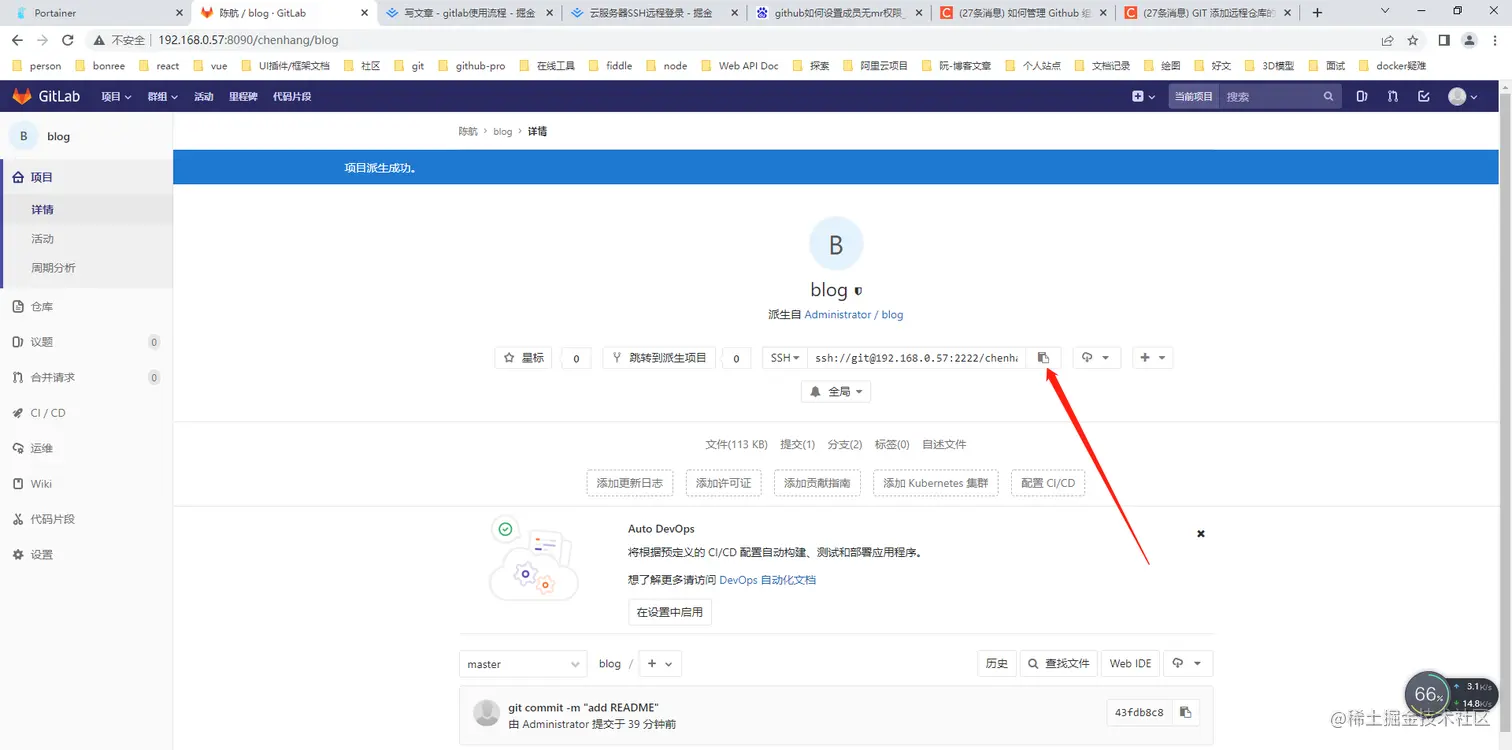This screenshot has height=750, width=1512.
Task: Bookmark this page with the star icon
Action: point(1413,40)
